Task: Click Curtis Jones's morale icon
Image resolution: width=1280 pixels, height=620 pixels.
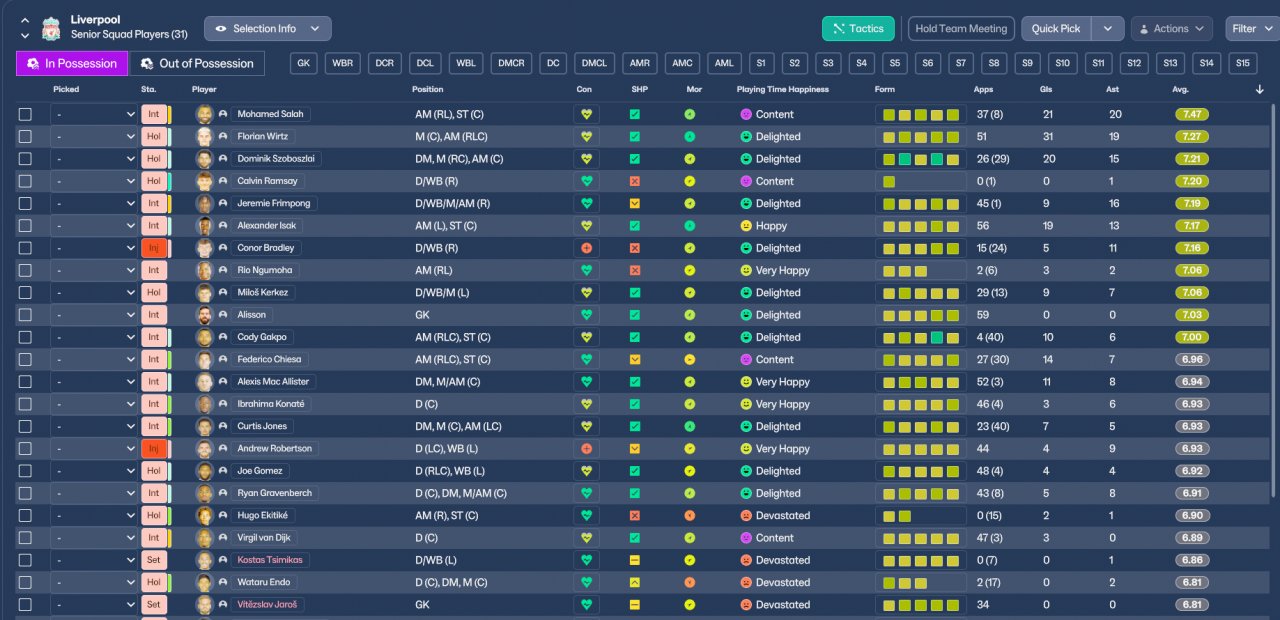Action: point(690,426)
